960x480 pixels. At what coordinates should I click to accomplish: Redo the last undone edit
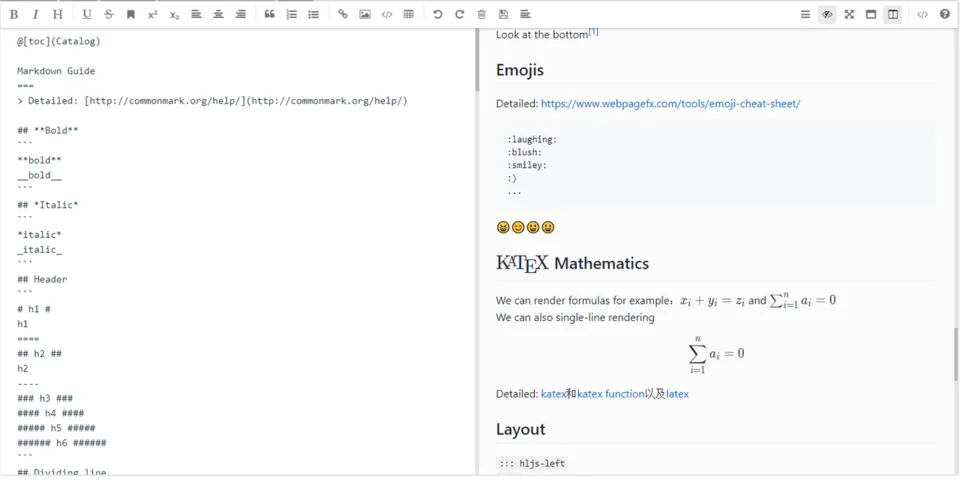(459, 15)
